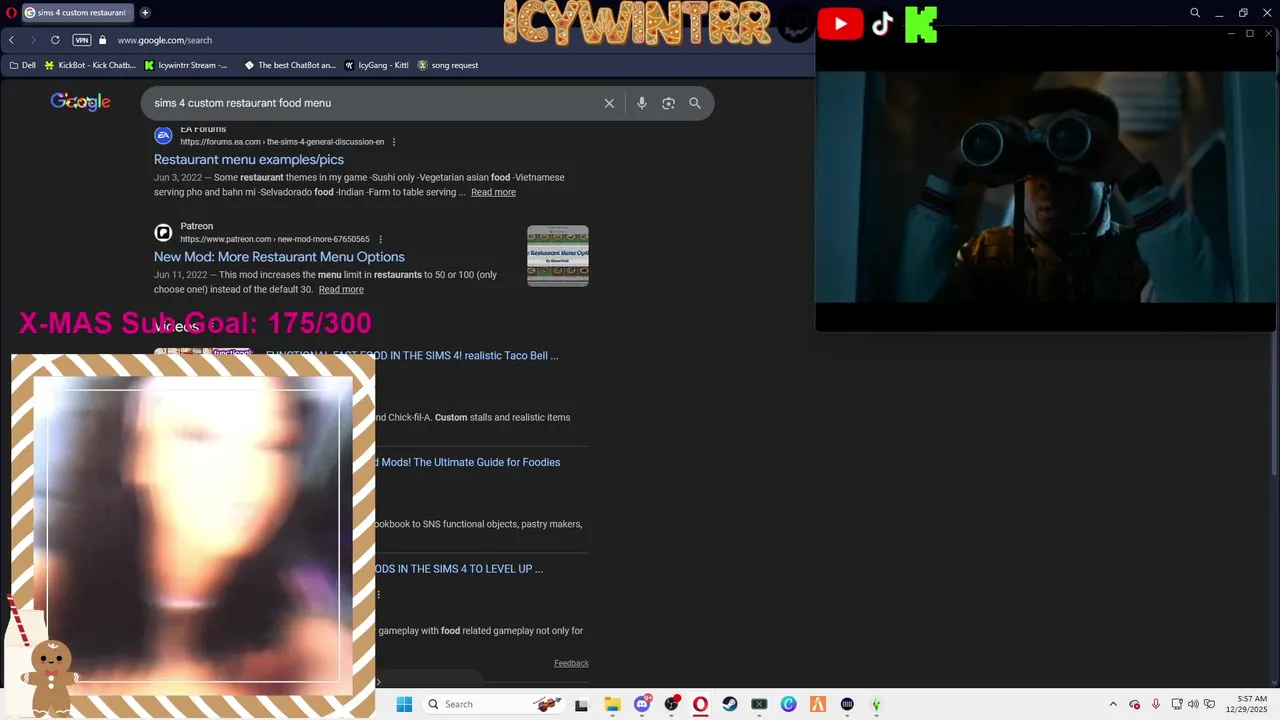Open the Windows Start menu

404,704
